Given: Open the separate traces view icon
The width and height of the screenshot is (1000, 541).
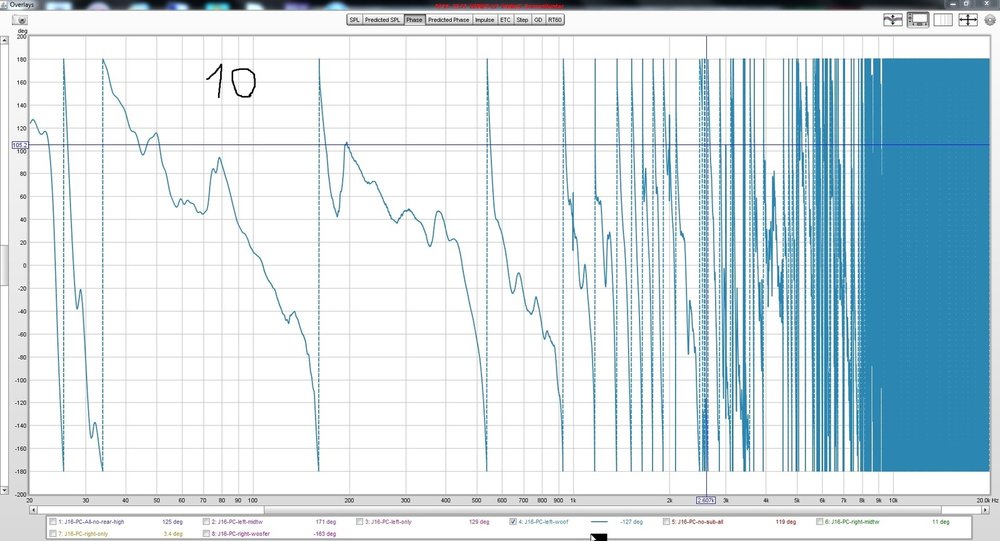Looking at the screenshot, I should (x=893, y=20).
